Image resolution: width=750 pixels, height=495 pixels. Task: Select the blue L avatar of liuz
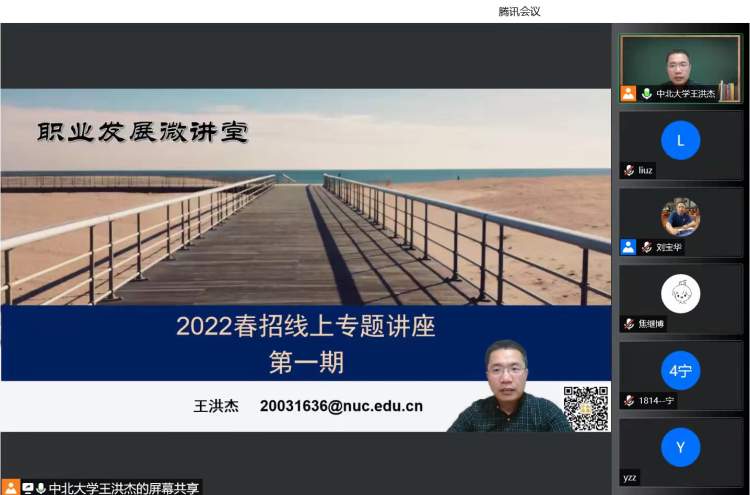[x=680, y=141]
